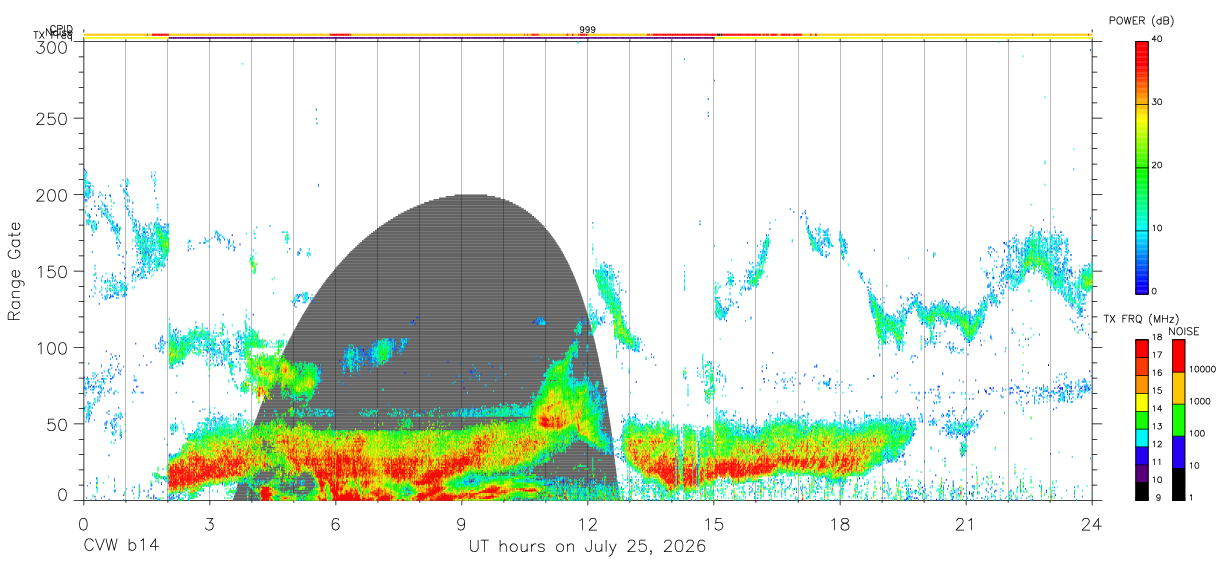Pick the purple 10-11 MHz frequency swatch

[x=1141, y=472]
